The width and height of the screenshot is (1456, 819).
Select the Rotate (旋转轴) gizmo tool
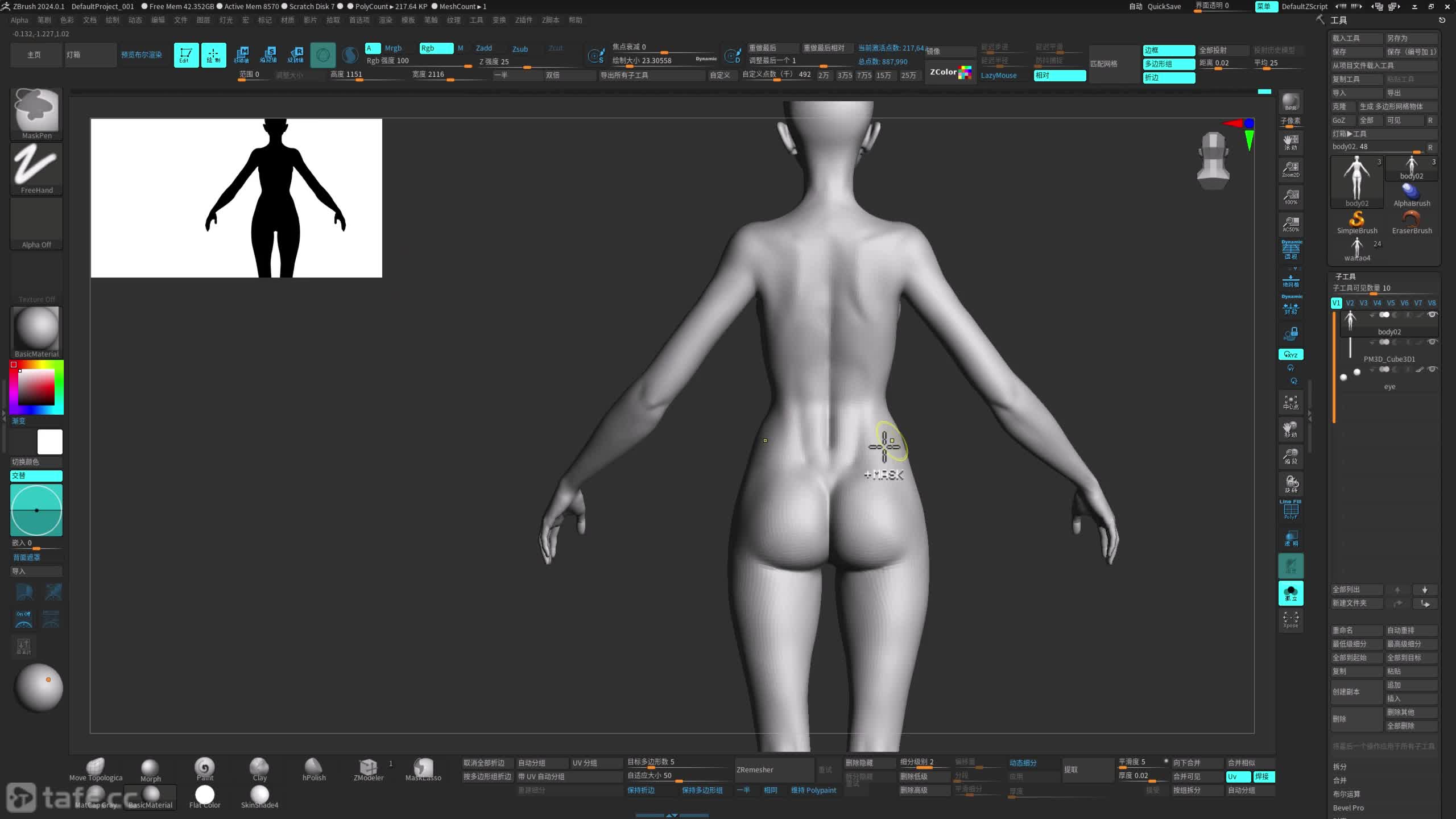pyautogui.click(x=296, y=55)
